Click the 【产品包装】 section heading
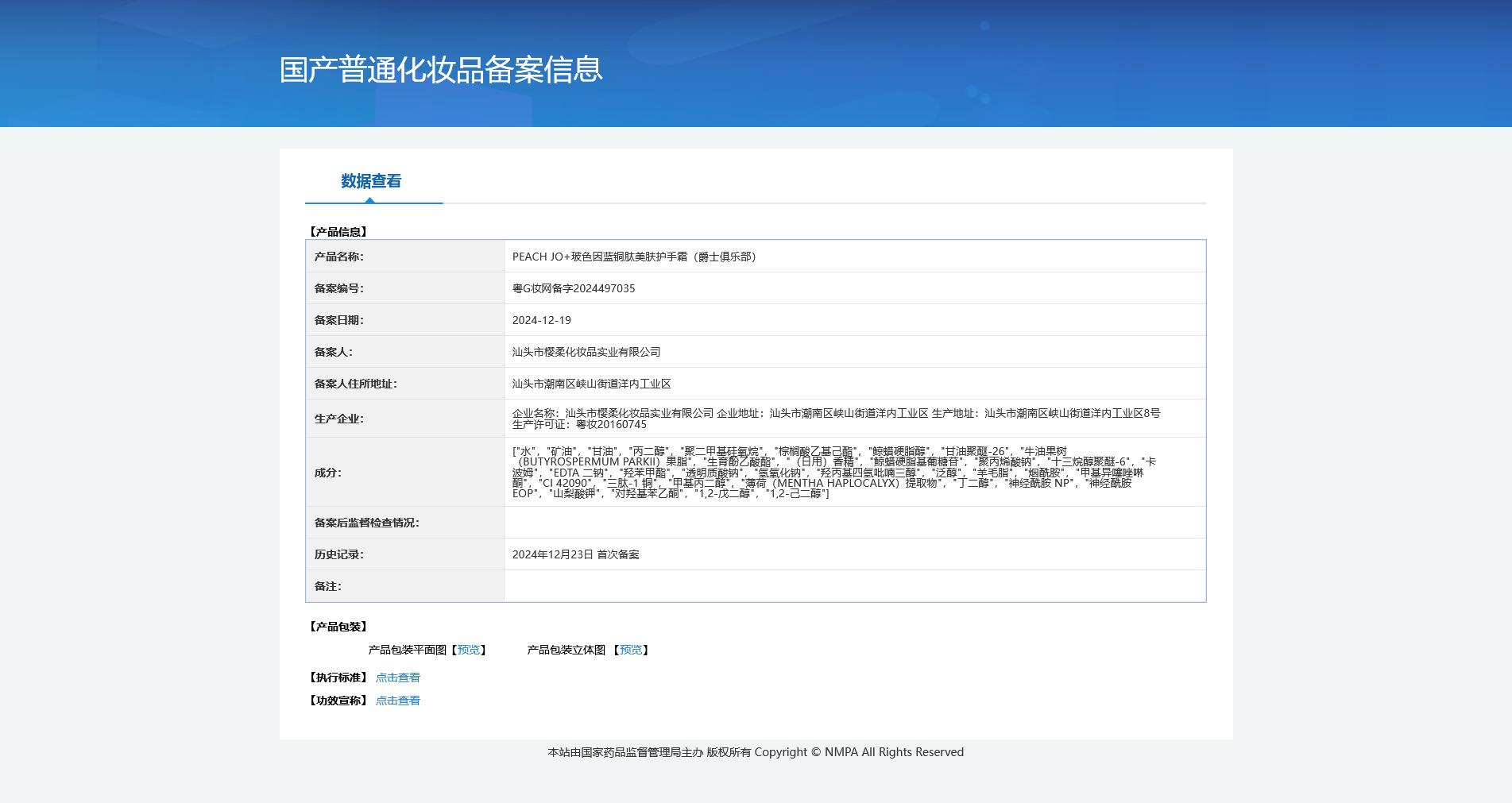Screen dimensions: 1512x803 tap(338, 627)
